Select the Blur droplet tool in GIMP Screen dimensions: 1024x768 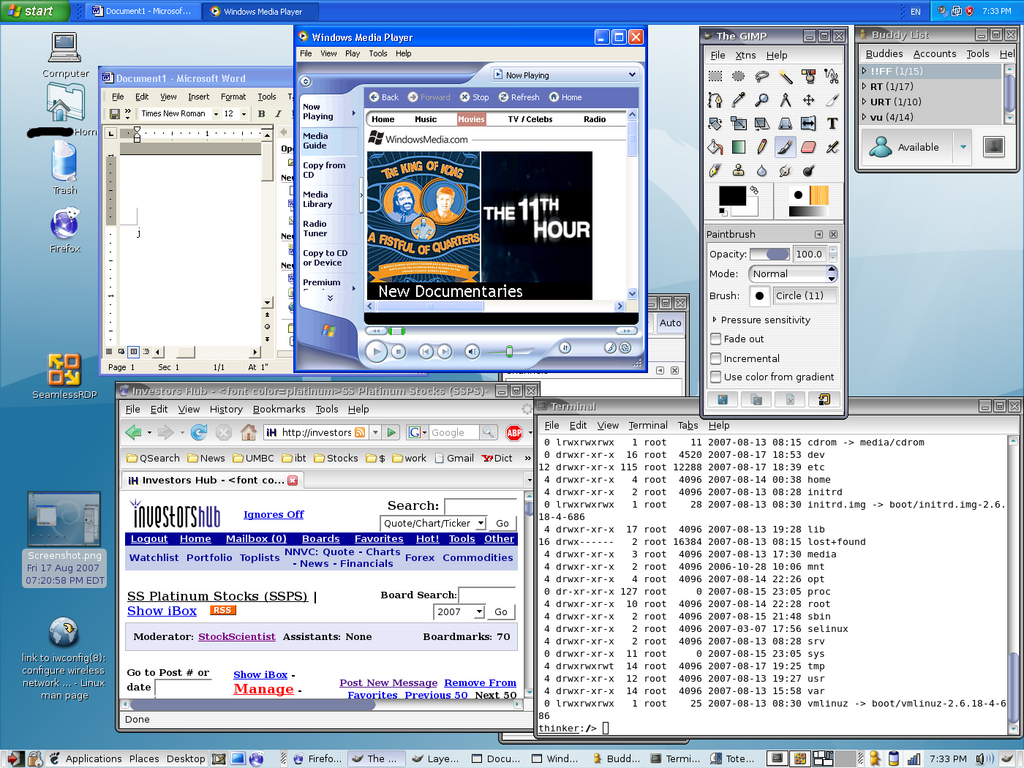761,170
